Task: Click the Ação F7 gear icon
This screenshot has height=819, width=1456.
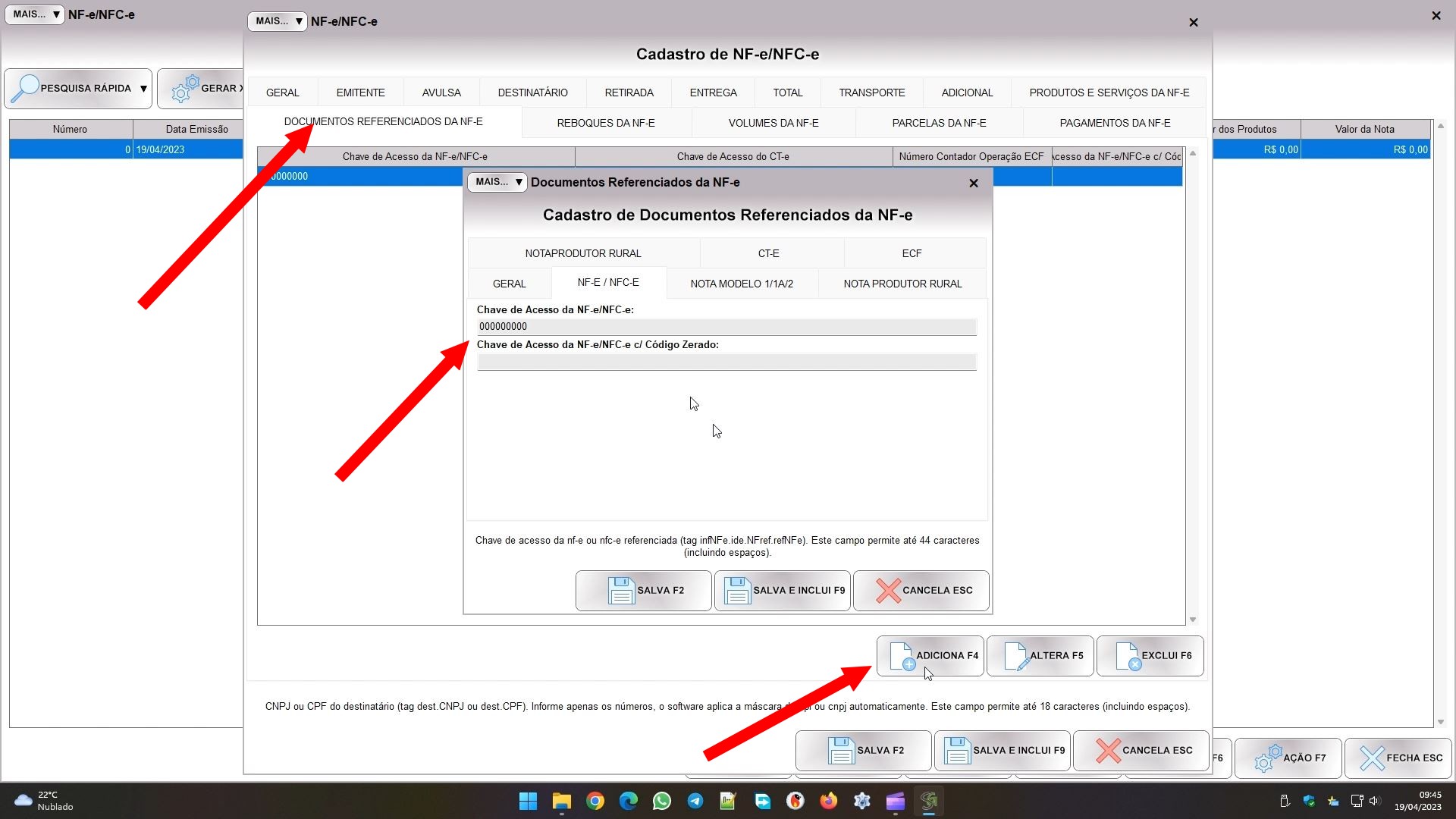Action: [x=1267, y=758]
